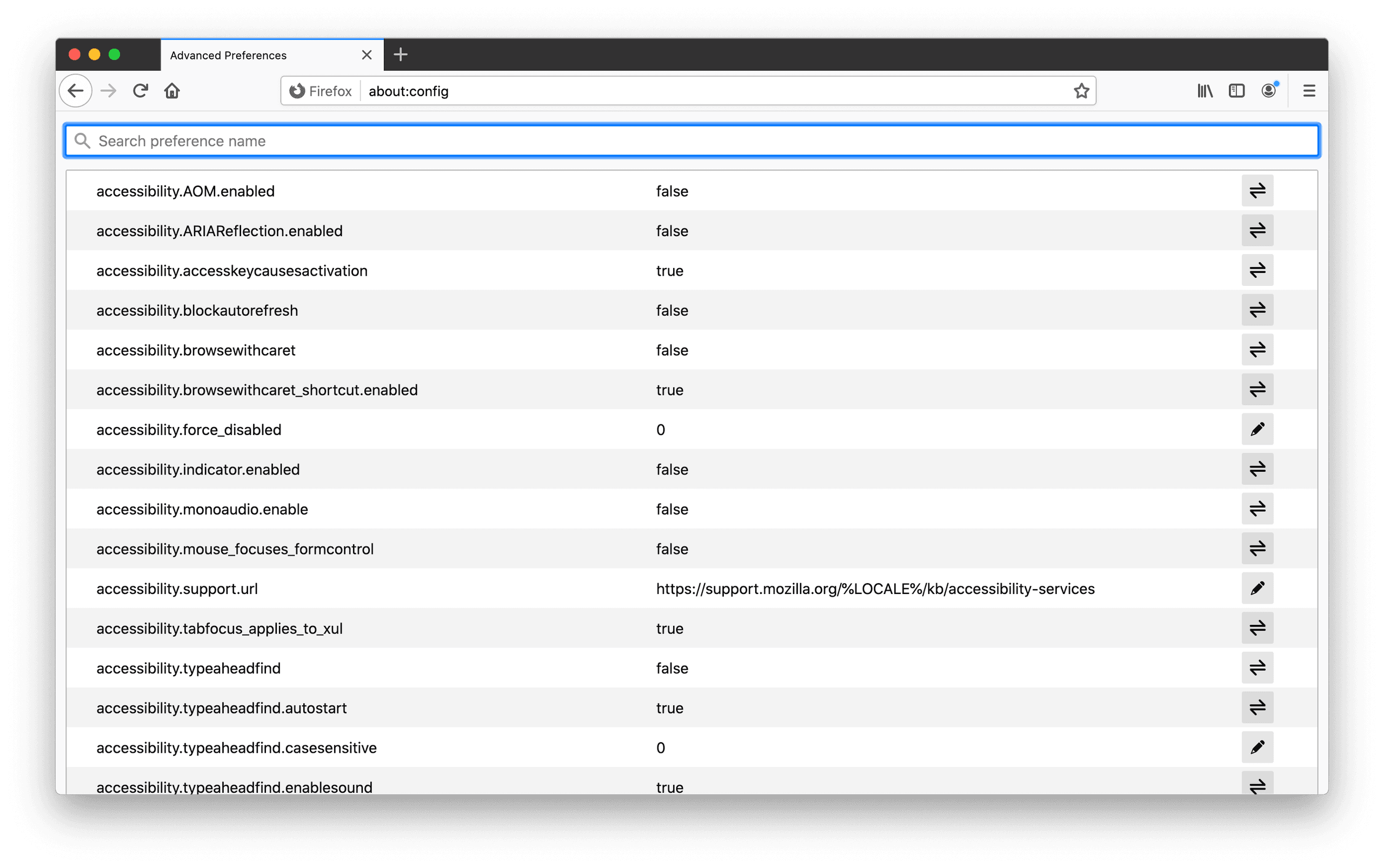Toggle accessibility.blockautorefresh value
1384x868 pixels.
(x=1257, y=310)
